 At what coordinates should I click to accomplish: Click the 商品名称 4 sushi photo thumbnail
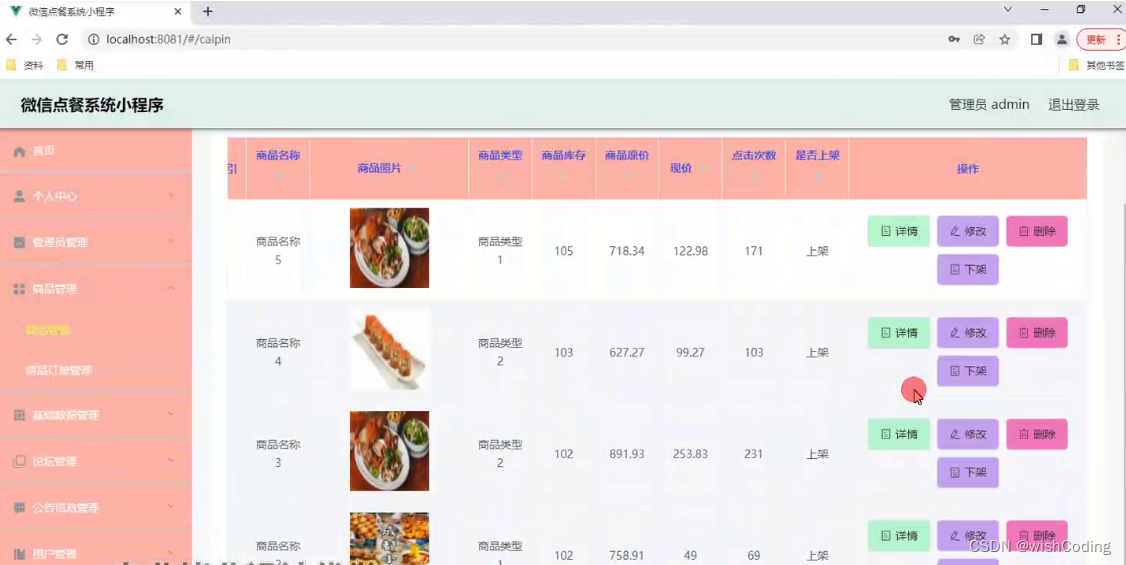coord(389,350)
